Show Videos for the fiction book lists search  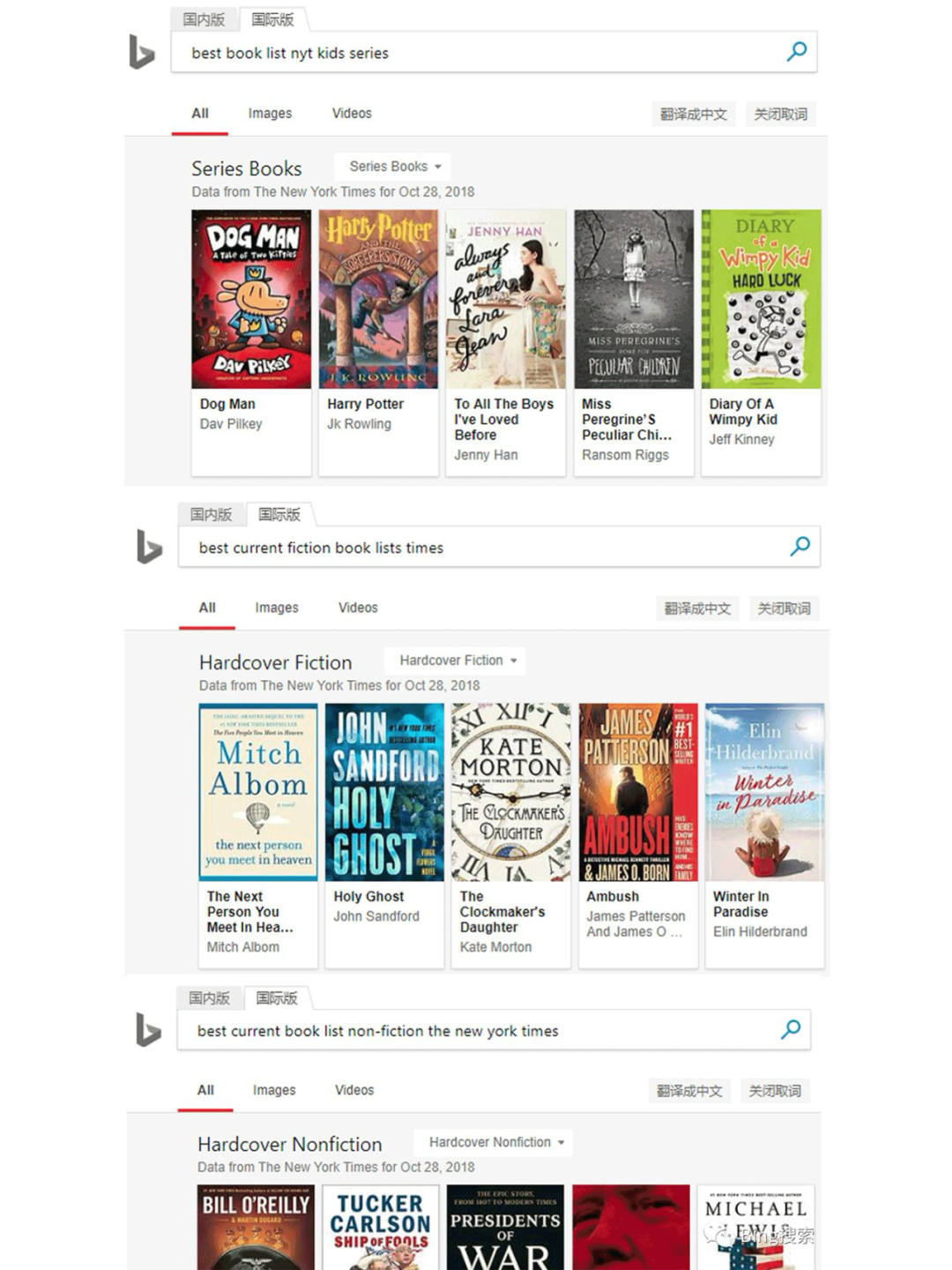pos(358,608)
